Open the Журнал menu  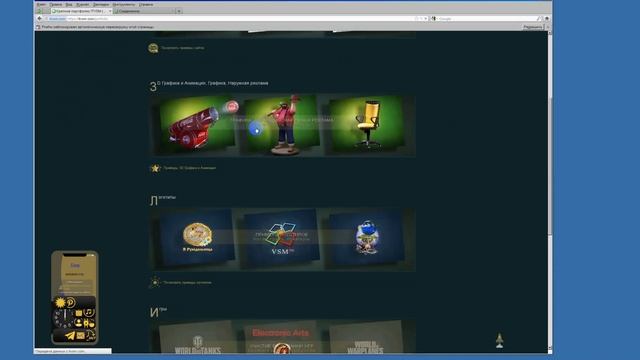(83, 4)
